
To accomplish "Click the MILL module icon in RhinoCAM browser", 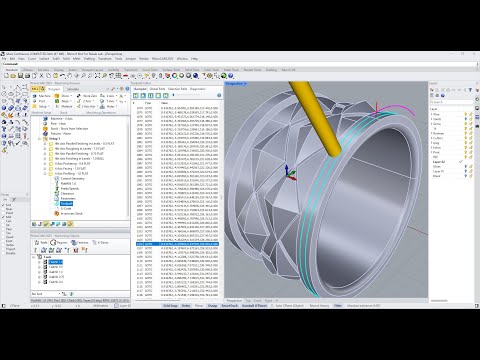I will 35,89.
